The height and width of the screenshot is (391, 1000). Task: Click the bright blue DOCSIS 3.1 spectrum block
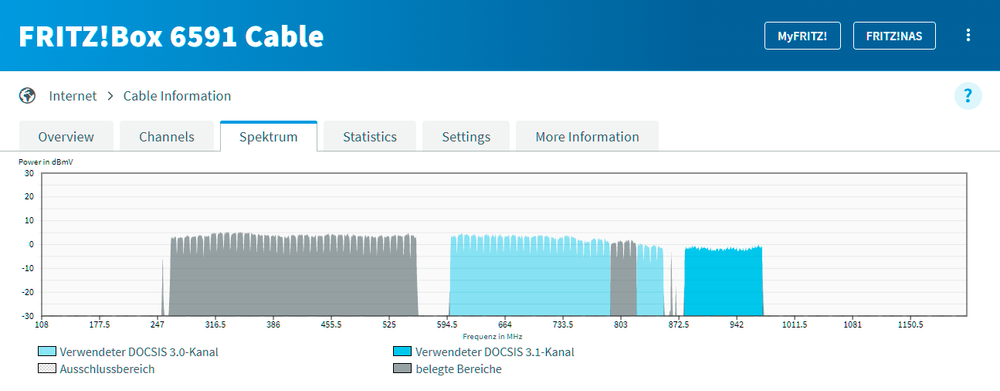[x=723, y=281]
